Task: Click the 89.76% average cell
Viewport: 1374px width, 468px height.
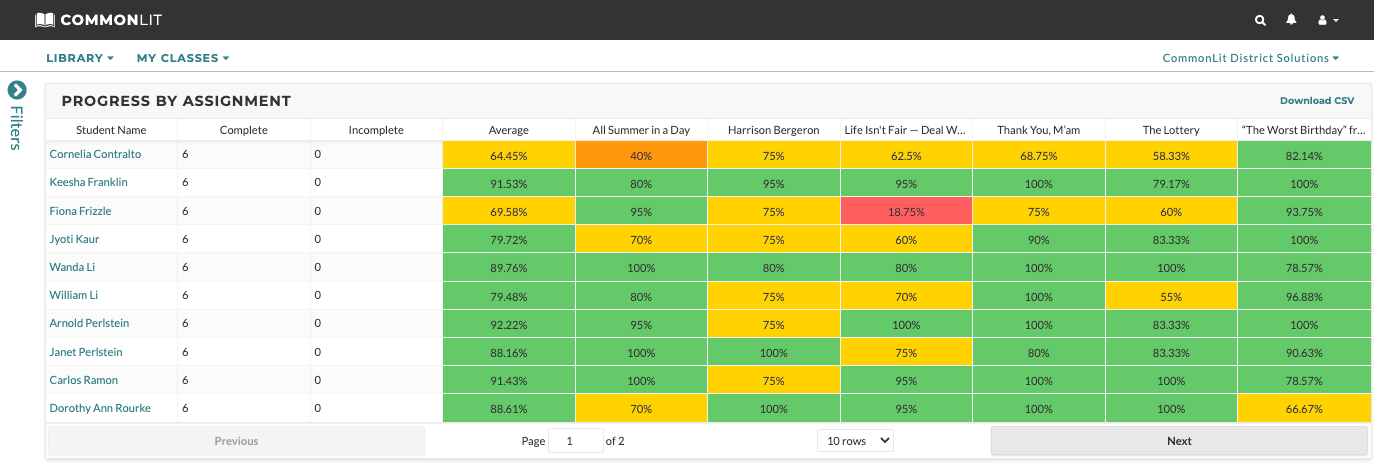Action: point(509,267)
